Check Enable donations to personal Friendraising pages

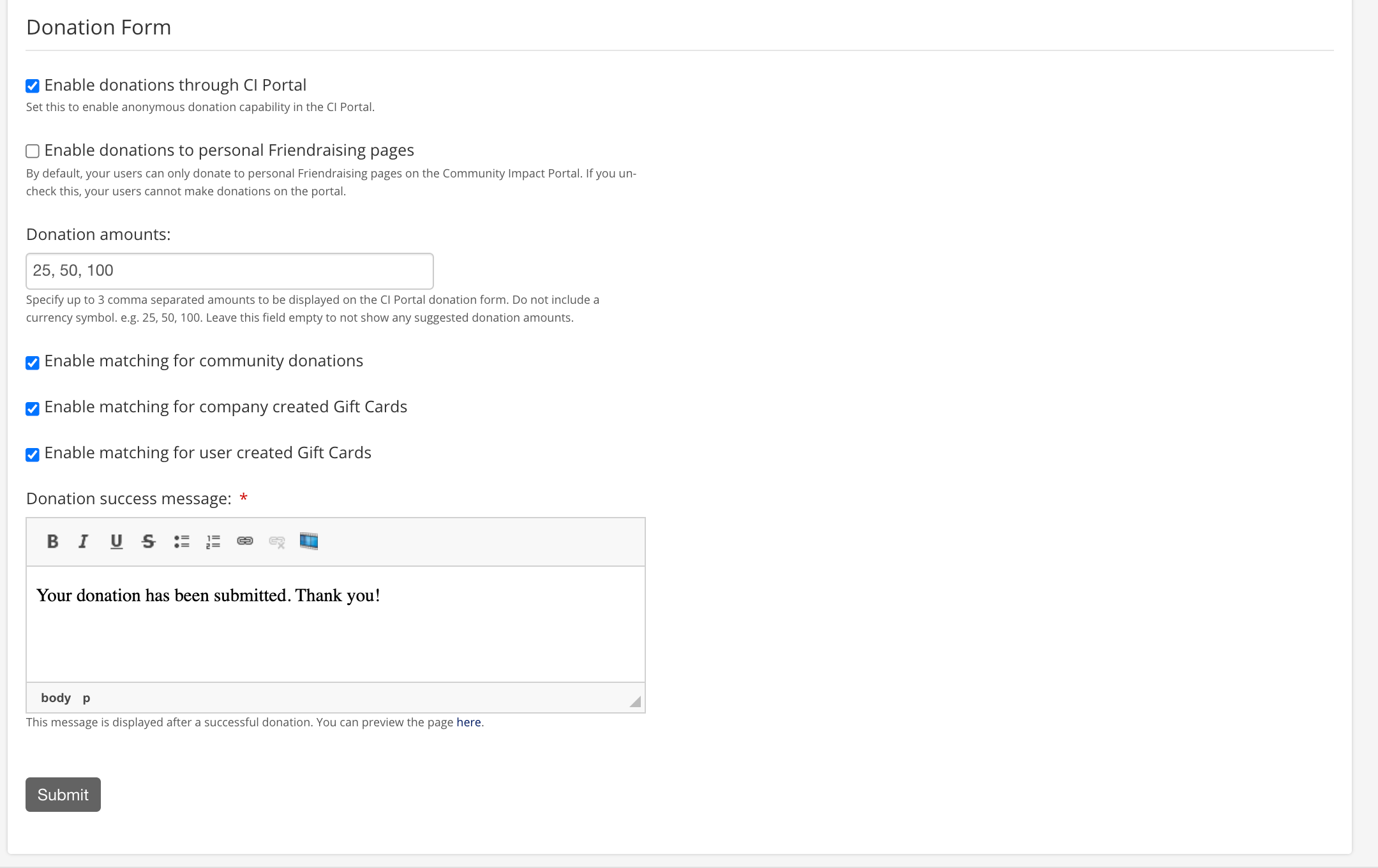[x=33, y=151]
